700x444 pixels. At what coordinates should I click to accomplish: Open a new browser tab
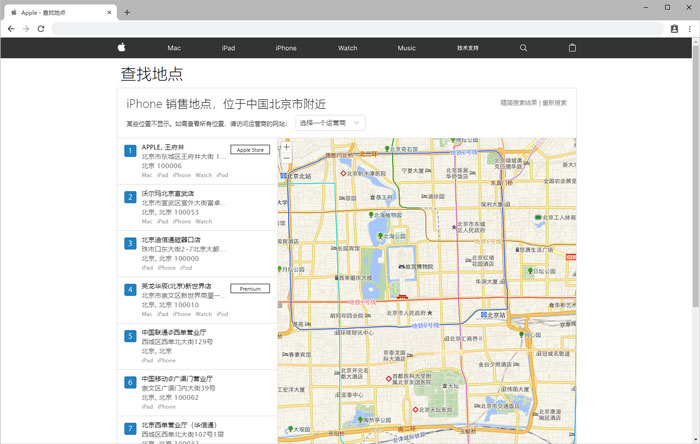tap(127, 12)
